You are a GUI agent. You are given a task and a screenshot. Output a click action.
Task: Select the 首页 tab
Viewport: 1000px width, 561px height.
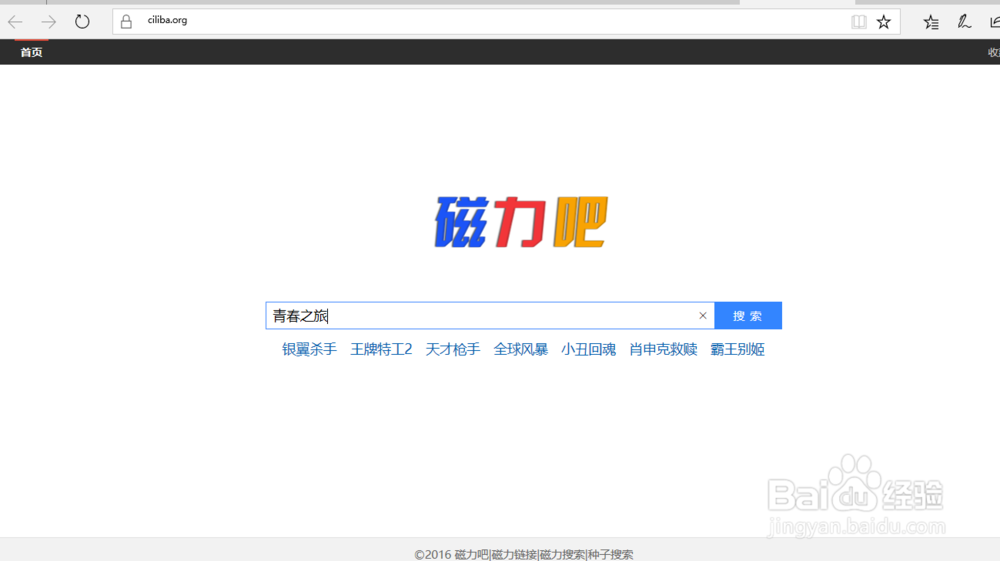(31, 52)
